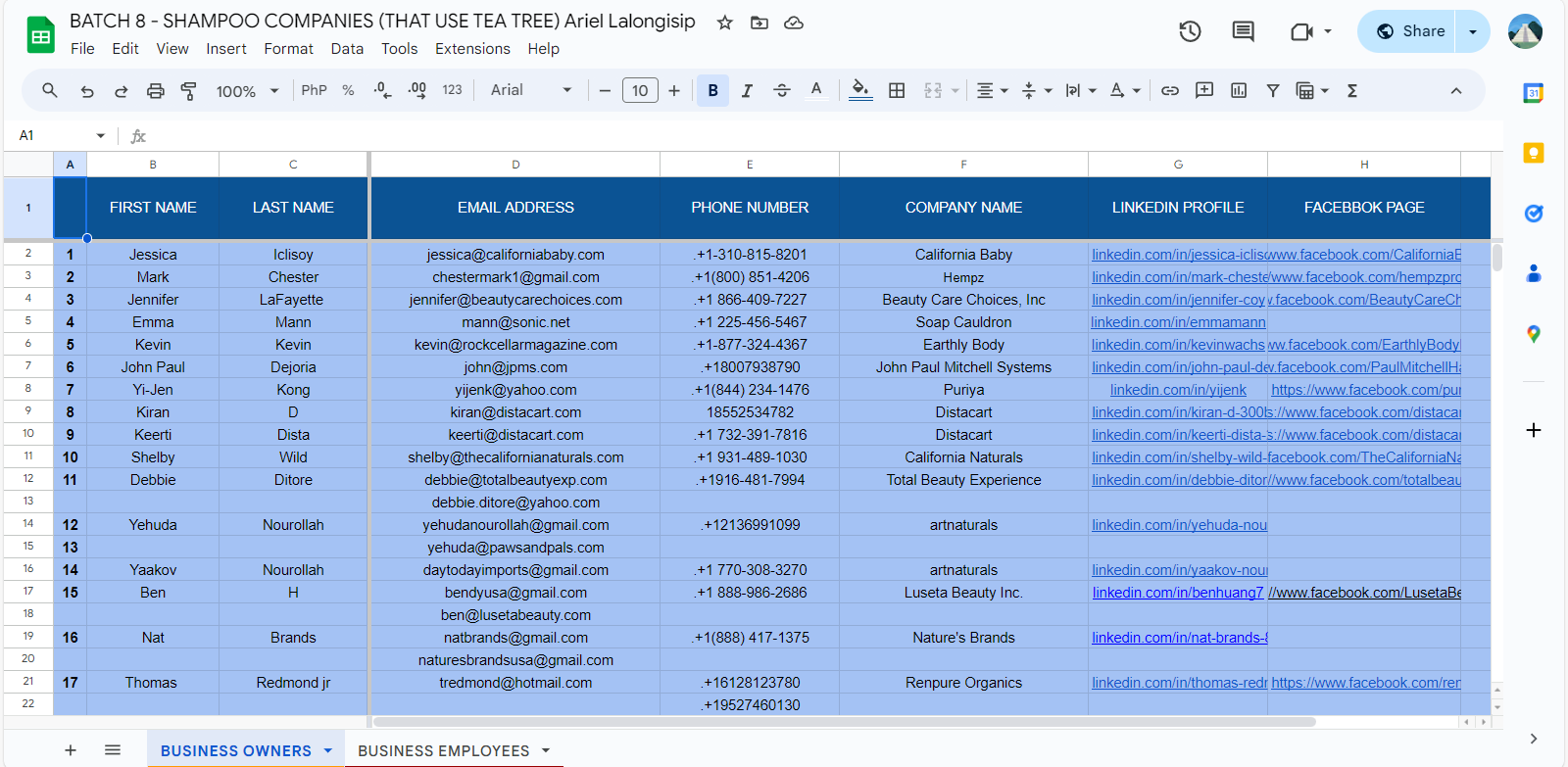Undo the last action
The image size is (1568, 767).
point(87,91)
